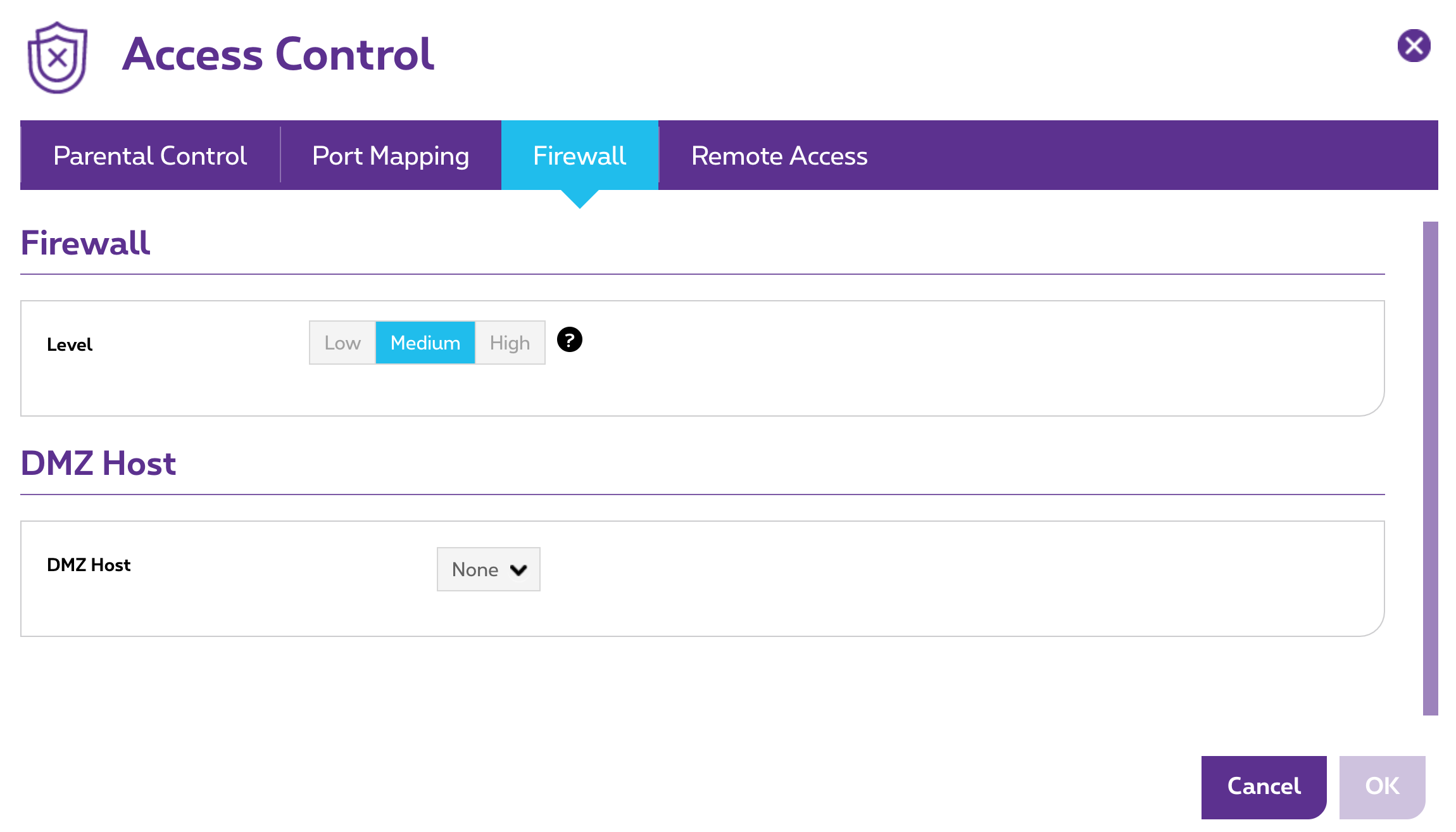Click the vertical scrollbar on the right
Viewport: 1456px width, 832px height.
[1430, 469]
